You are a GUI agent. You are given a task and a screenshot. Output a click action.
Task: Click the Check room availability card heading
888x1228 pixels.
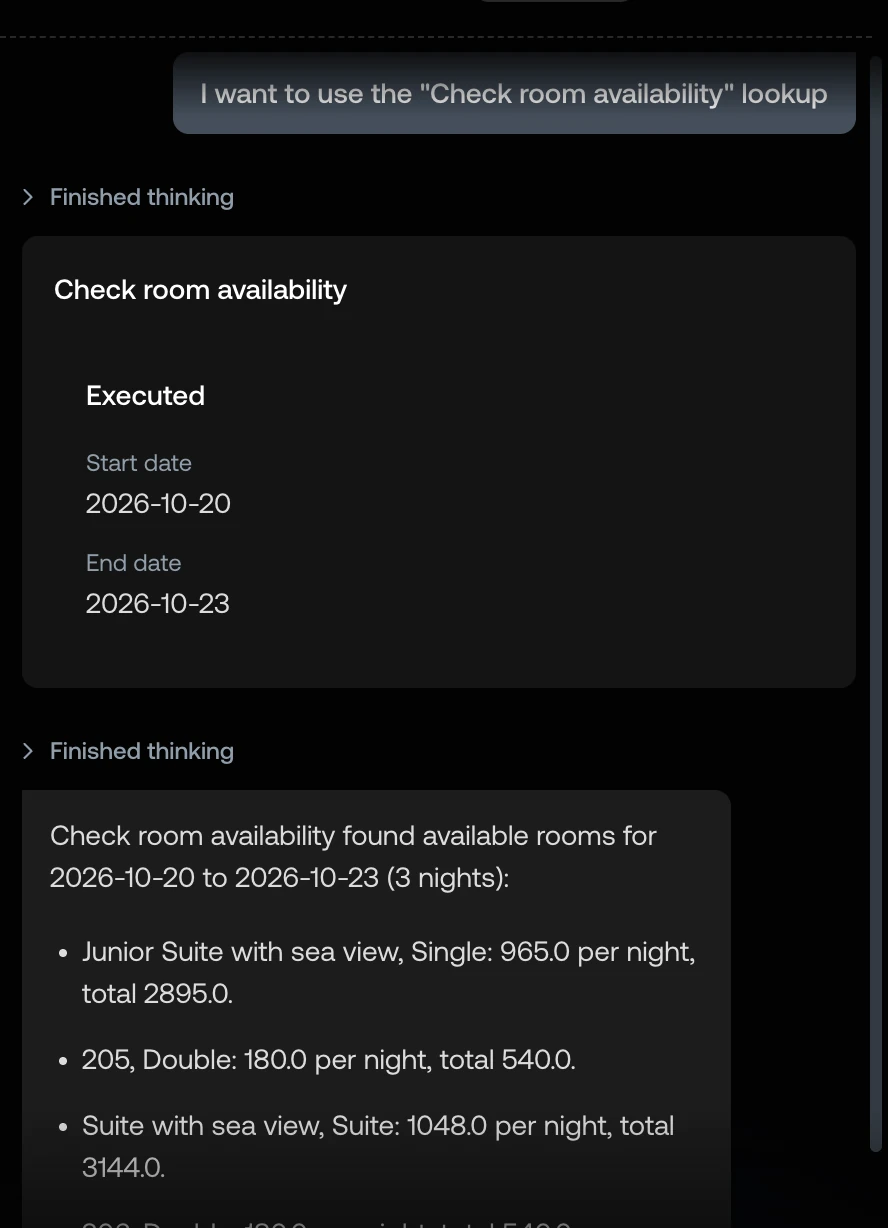pos(200,290)
